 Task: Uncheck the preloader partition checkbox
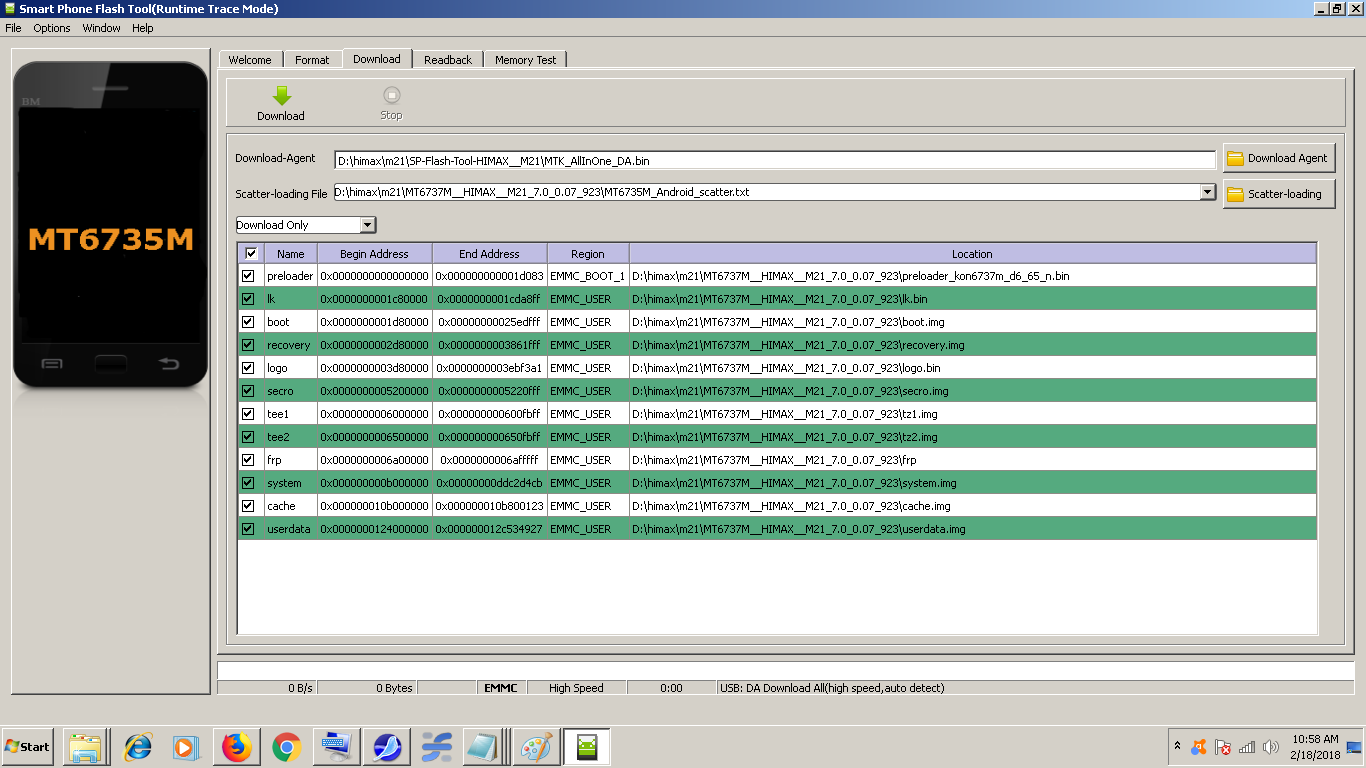248,276
